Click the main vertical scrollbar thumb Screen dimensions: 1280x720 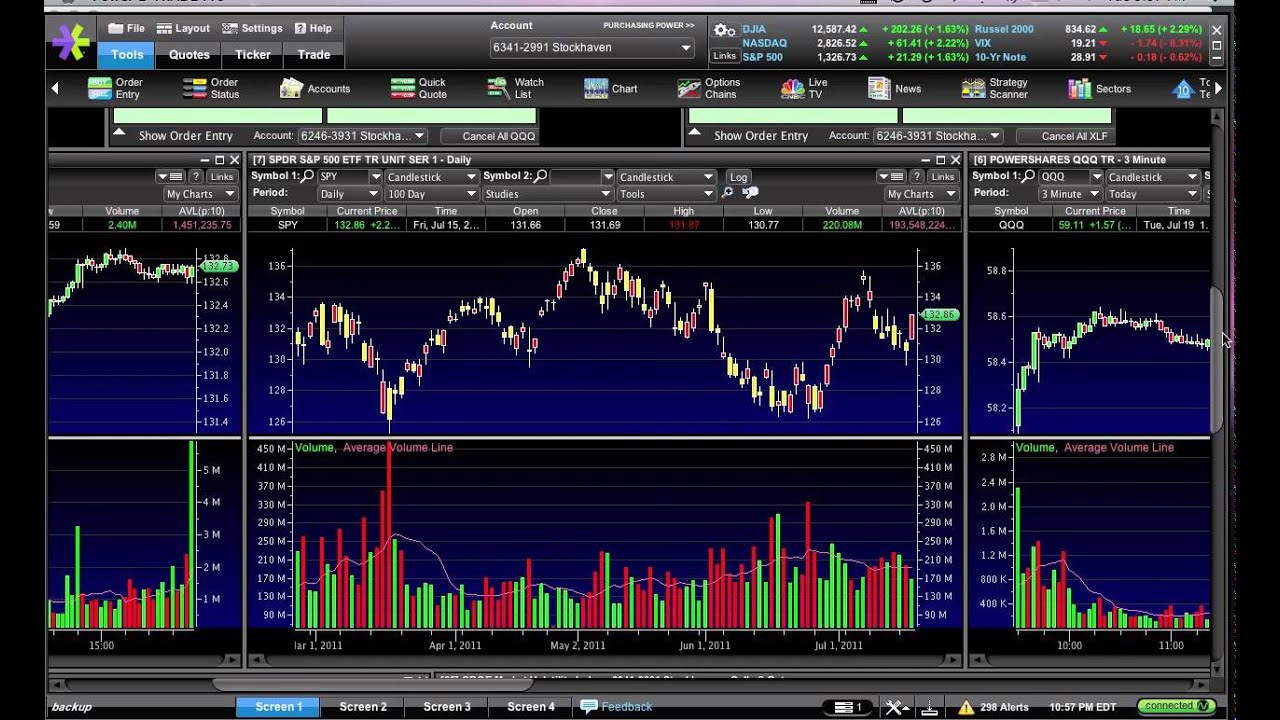[1217, 360]
